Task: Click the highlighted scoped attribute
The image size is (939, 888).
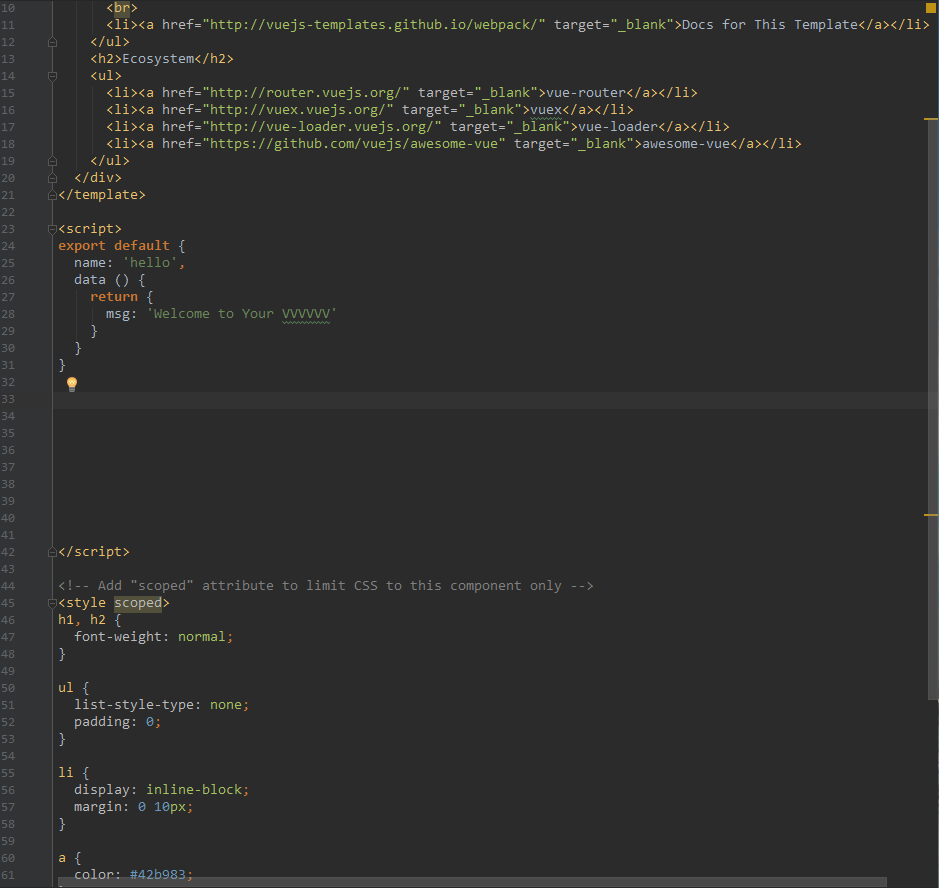Action: 138,603
